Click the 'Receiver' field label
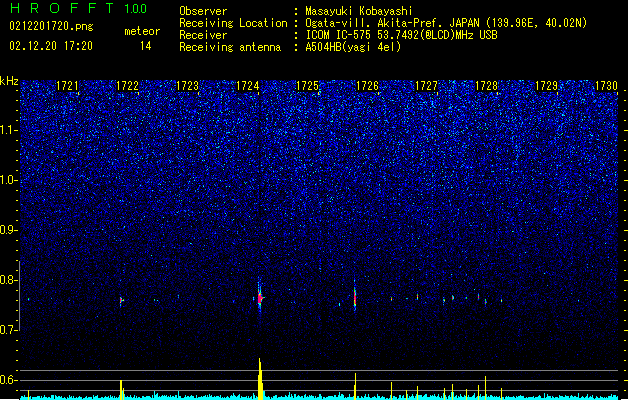Screen dimensions: 629x400 click(203, 35)
